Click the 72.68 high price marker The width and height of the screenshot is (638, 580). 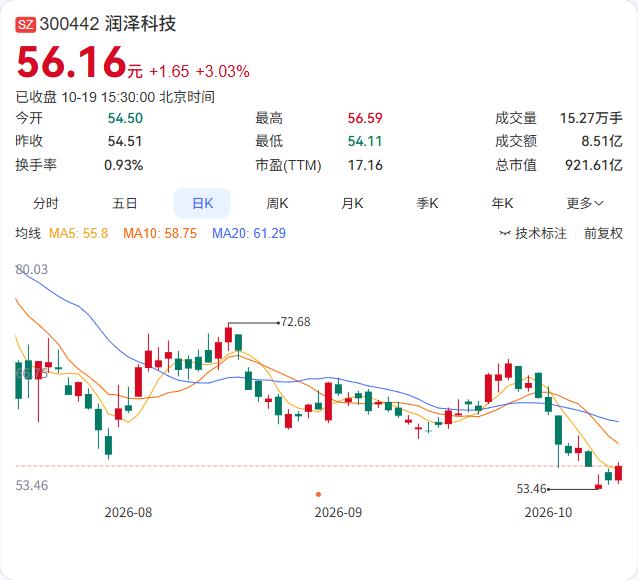point(295,322)
